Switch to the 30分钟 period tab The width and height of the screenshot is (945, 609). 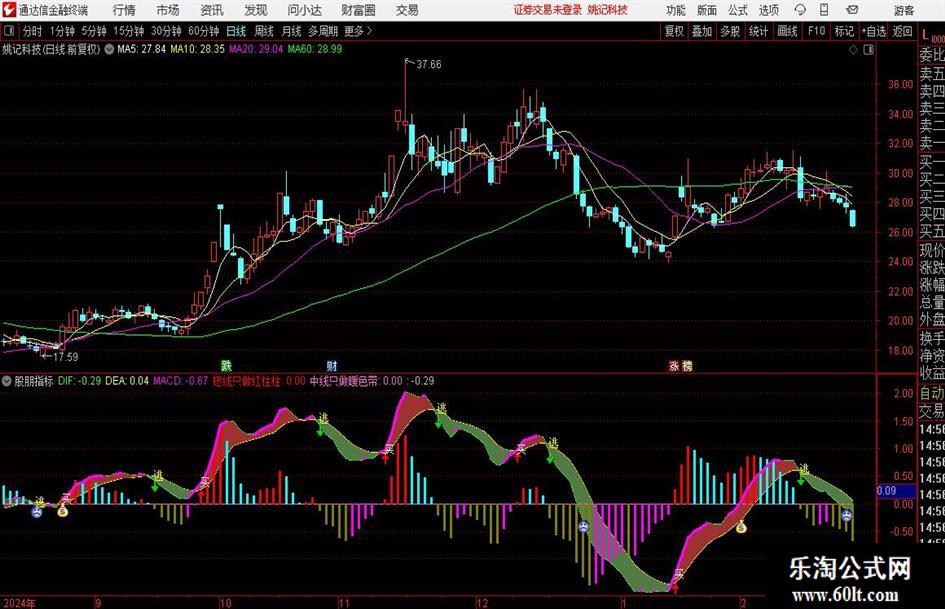point(166,31)
